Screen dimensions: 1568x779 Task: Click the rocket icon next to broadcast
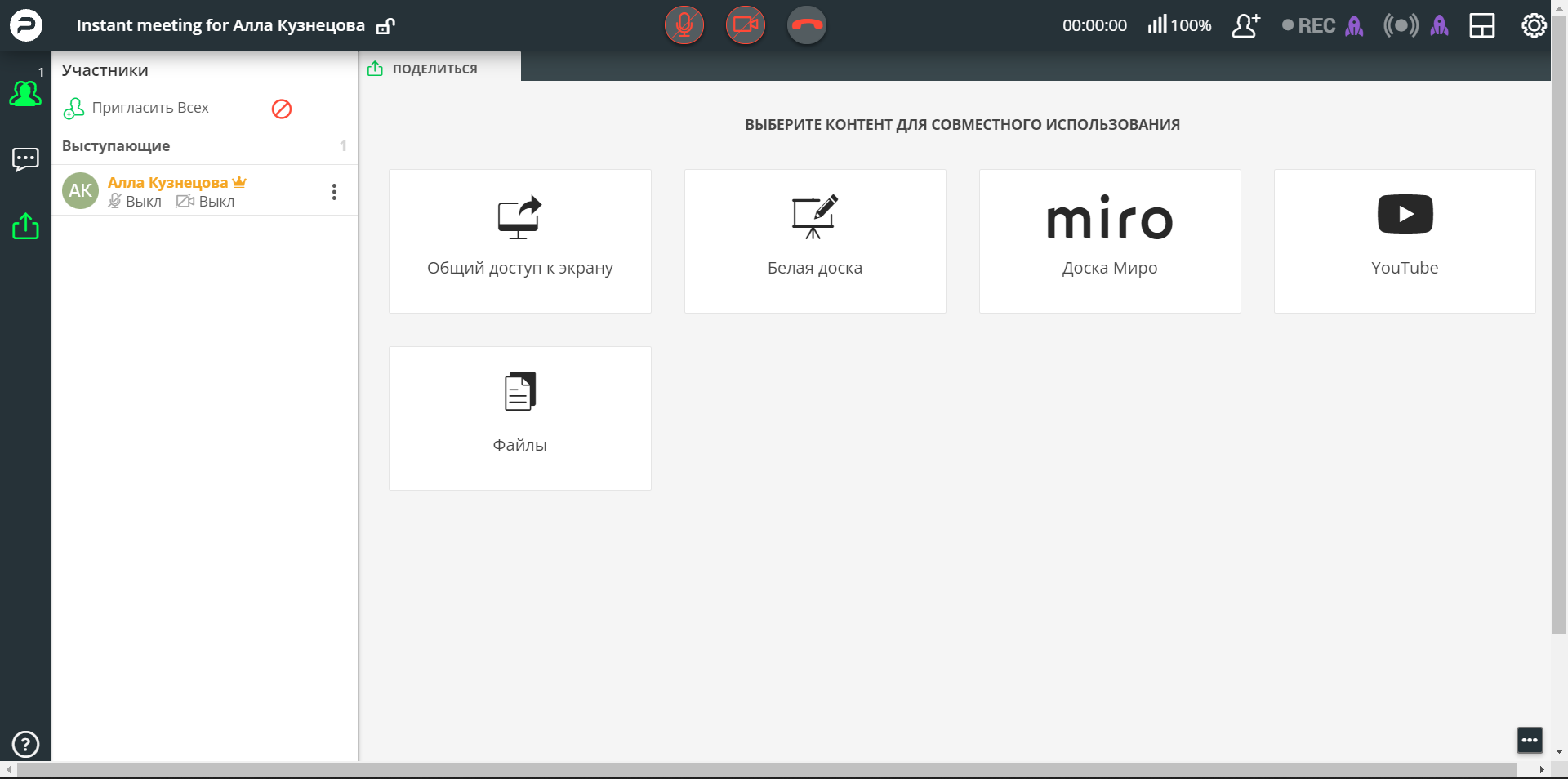pyautogui.click(x=1440, y=26)
